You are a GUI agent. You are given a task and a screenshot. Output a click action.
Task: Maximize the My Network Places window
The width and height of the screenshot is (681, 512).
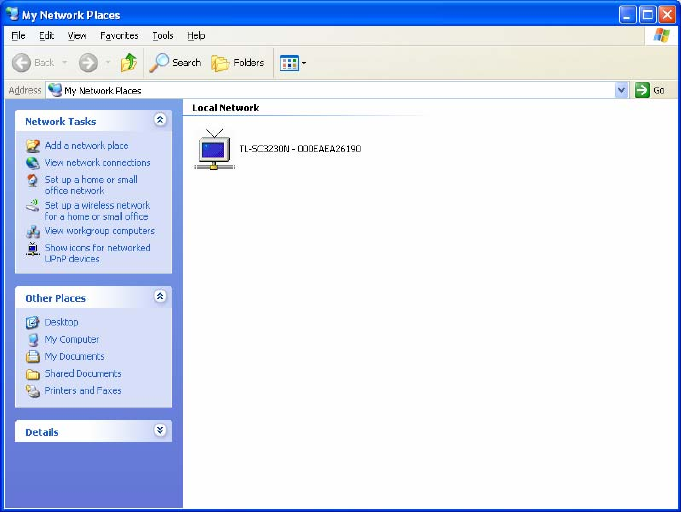[647, 15]
